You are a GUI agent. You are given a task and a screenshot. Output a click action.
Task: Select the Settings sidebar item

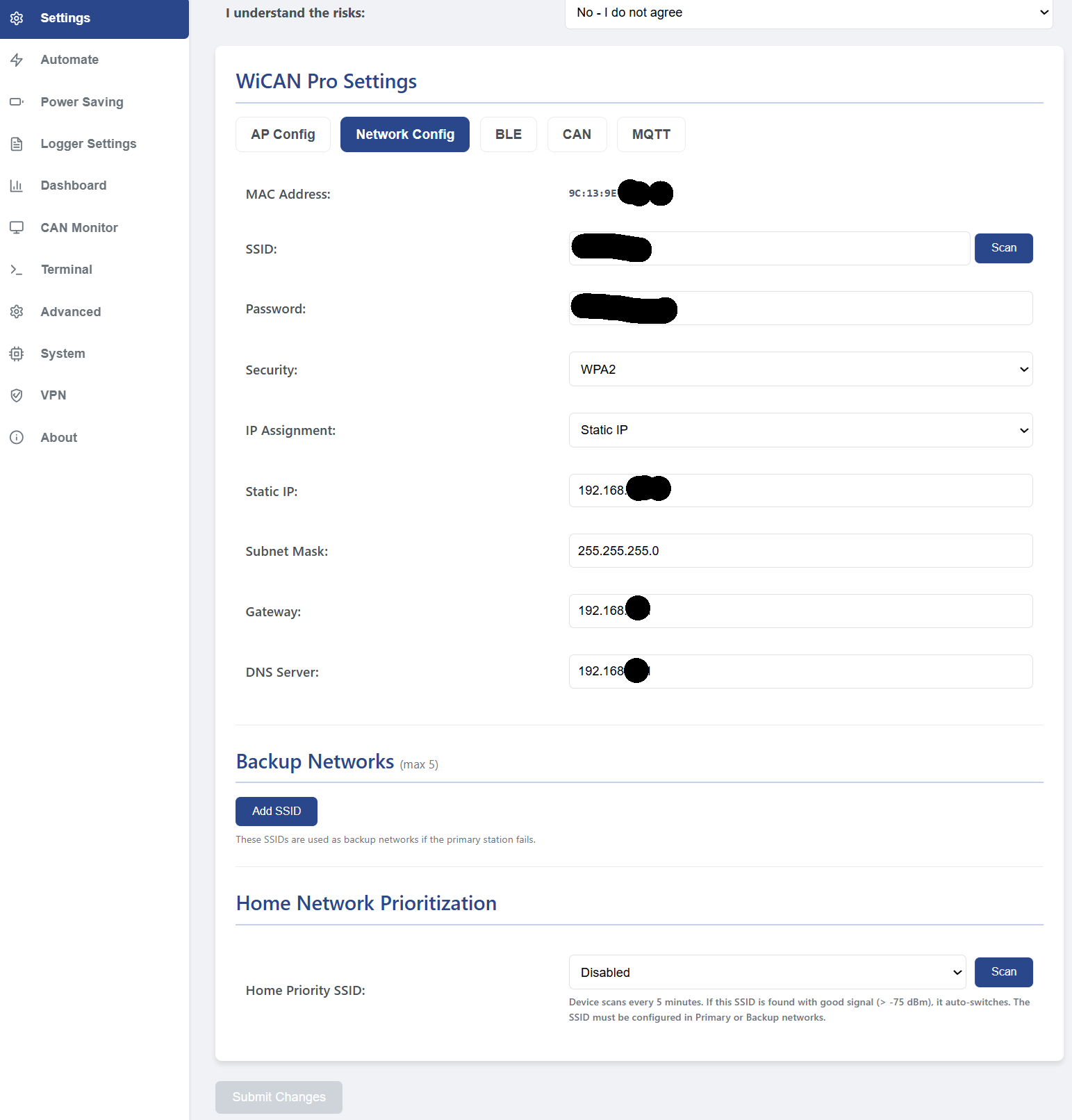(x=94, y=18)
